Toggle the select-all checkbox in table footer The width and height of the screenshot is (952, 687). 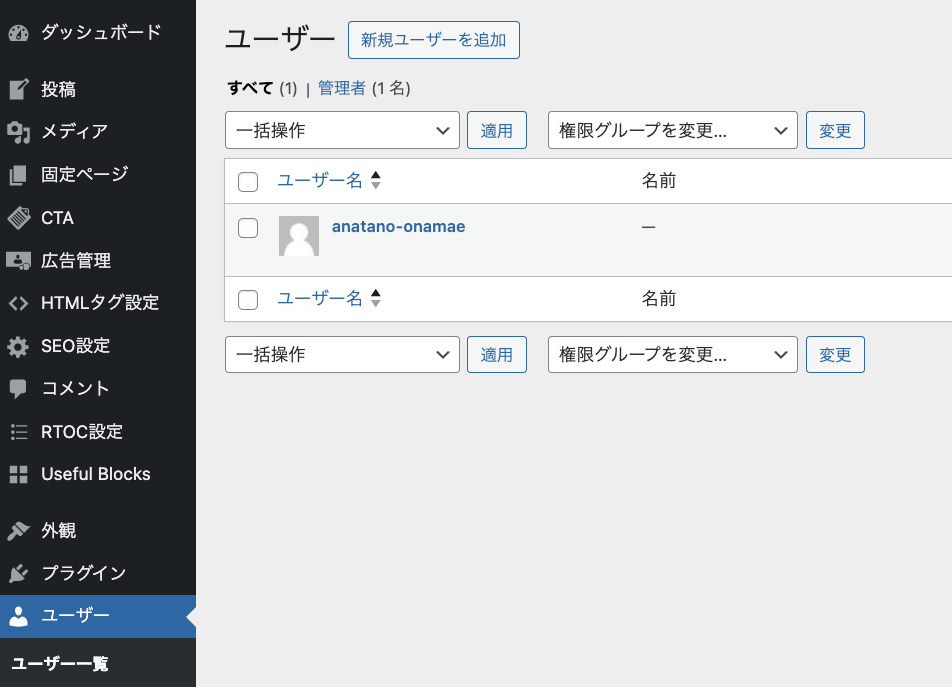pos(248,300)
